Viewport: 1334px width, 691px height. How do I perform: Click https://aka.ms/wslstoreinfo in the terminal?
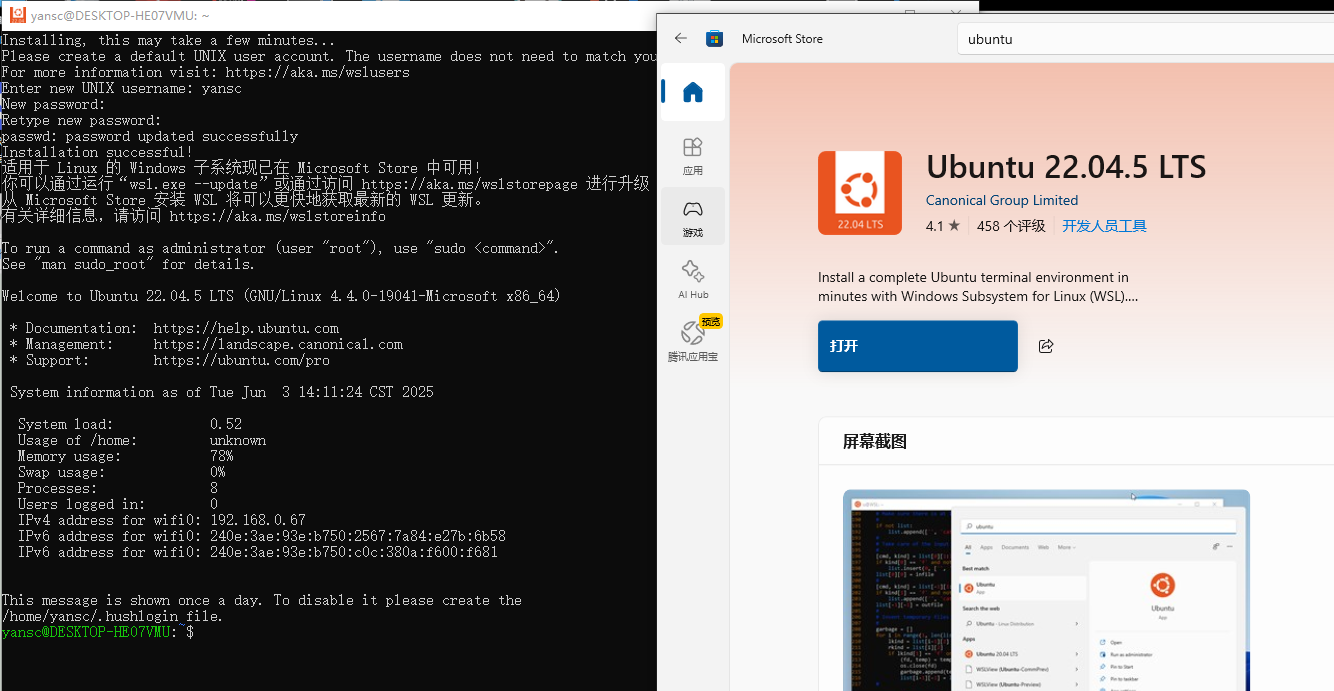[277, 217]
